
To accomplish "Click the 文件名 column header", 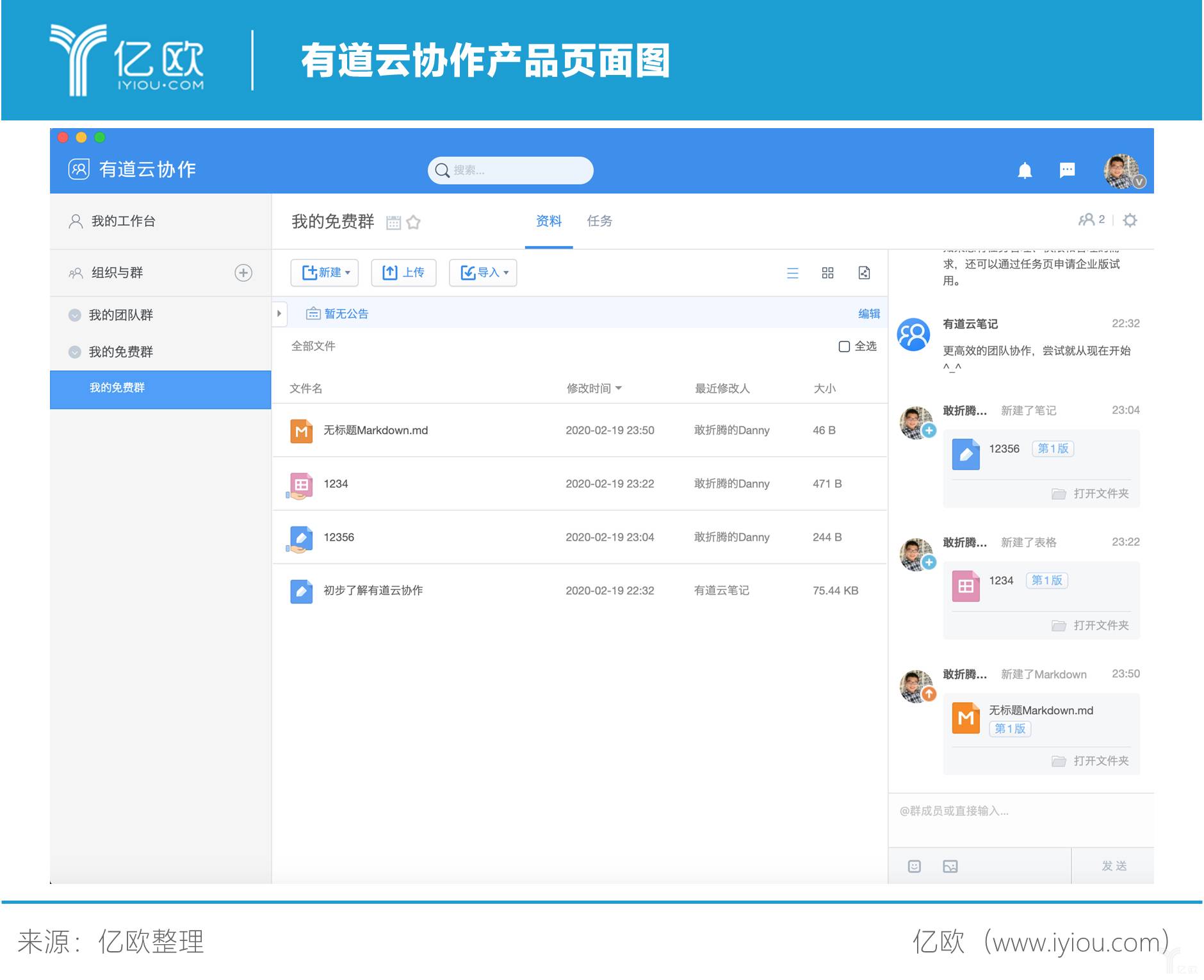I will tap(306, 389).
